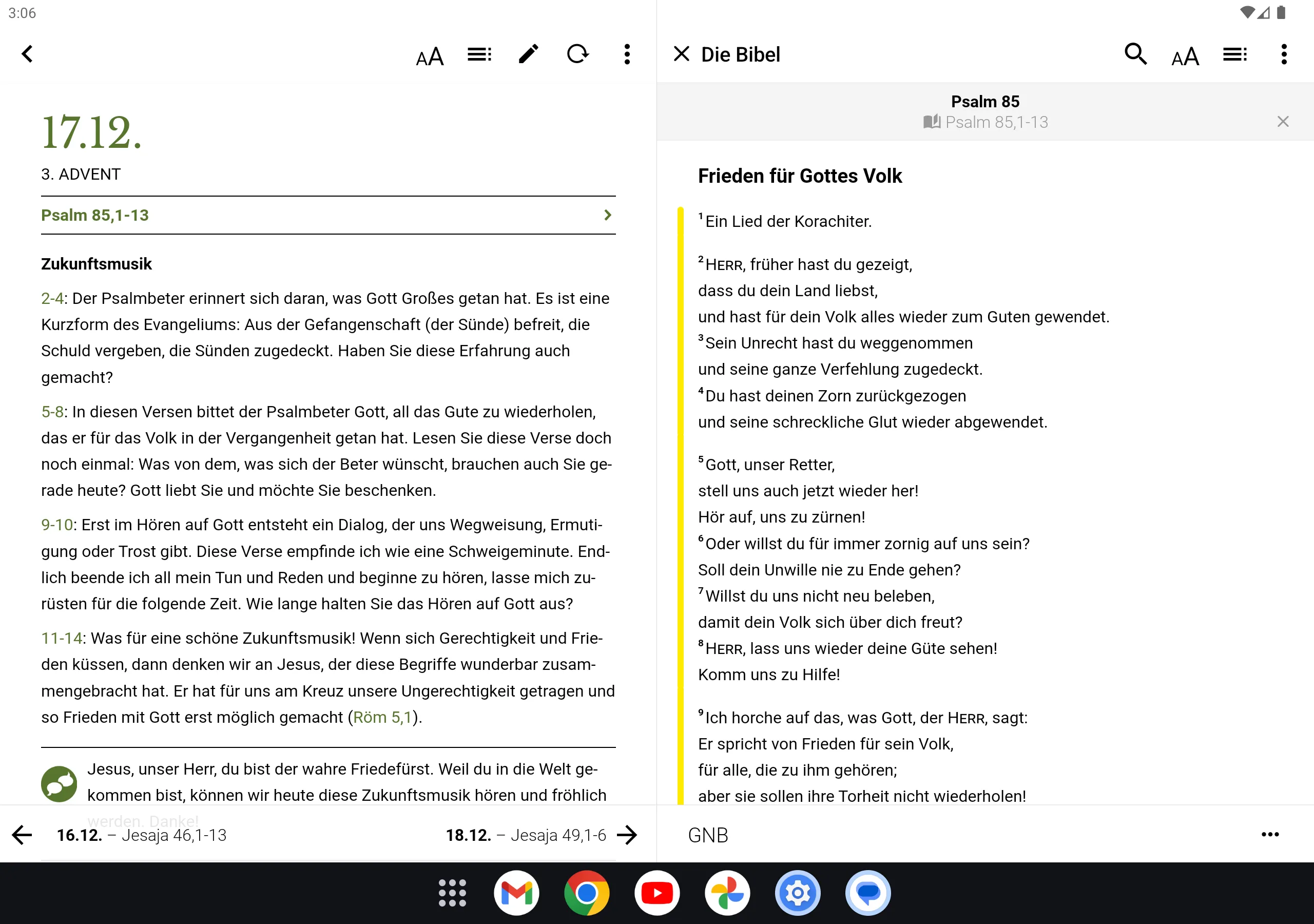Select the GNB translation selector
The image size is (1314, 924).
708,835
